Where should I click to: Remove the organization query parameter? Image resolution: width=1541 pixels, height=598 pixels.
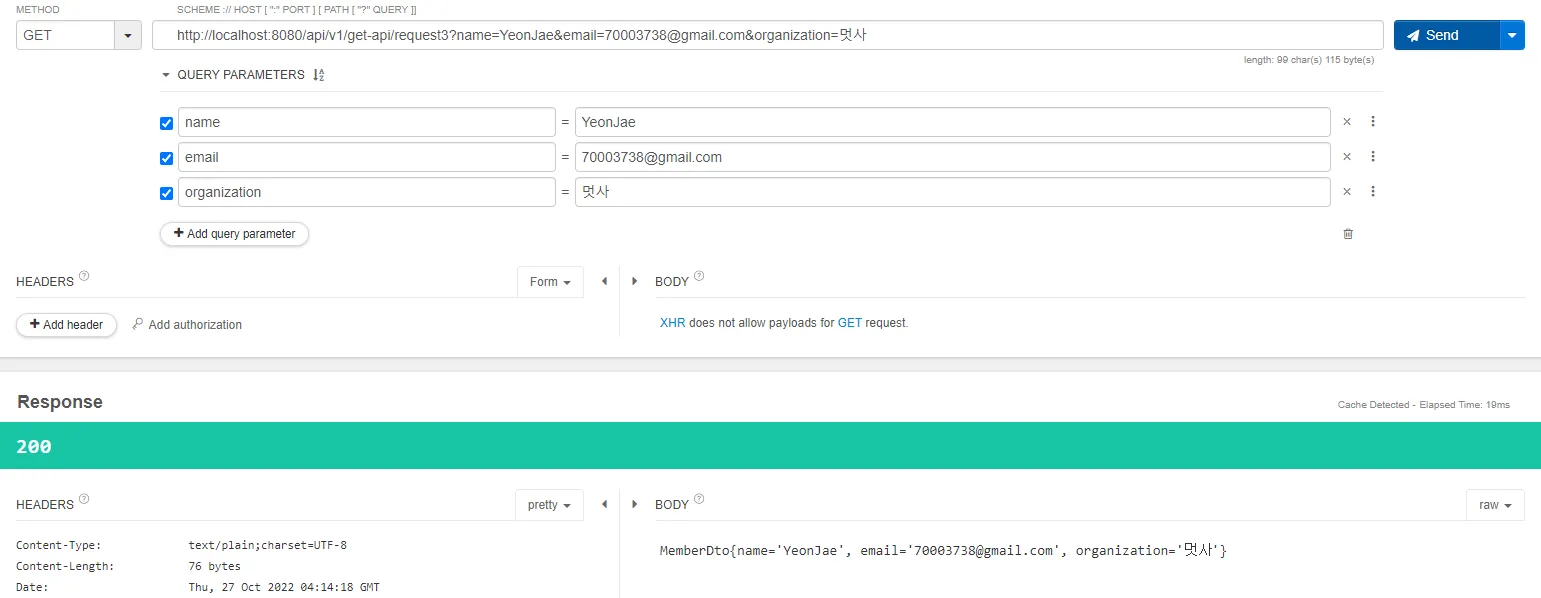tap(1347, 192)
